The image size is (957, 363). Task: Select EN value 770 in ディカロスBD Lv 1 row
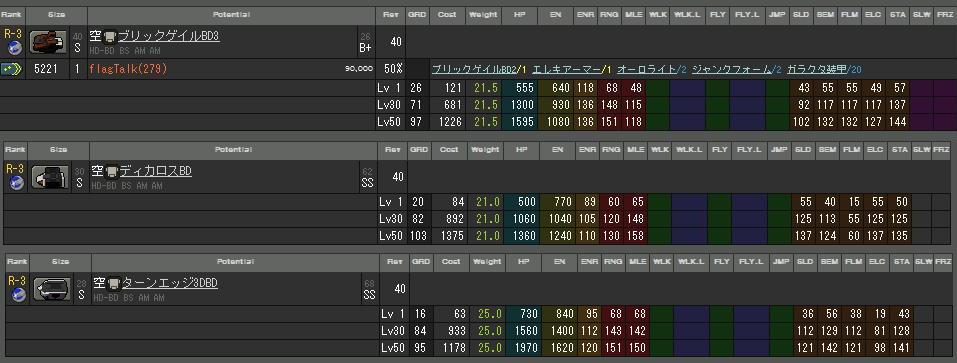(563, 201)
